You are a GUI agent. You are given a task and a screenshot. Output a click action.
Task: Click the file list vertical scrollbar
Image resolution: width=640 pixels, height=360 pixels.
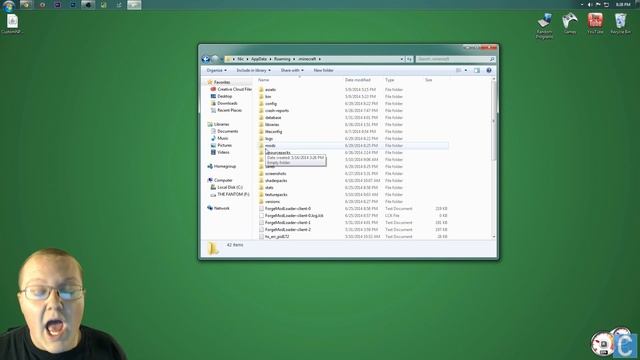point(493,158)
